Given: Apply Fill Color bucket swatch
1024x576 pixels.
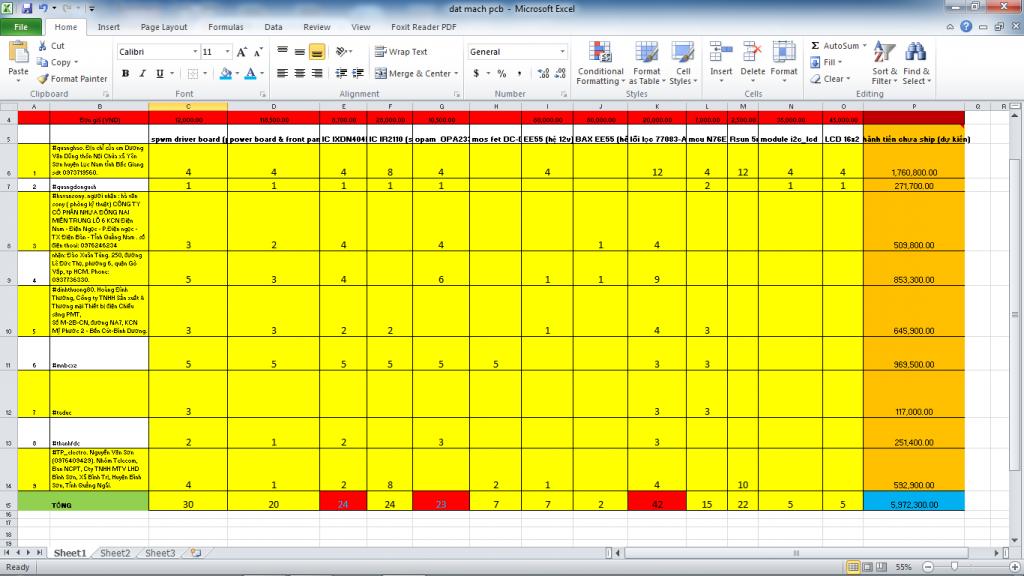Looking at the screenshot, I should [225, 73].
